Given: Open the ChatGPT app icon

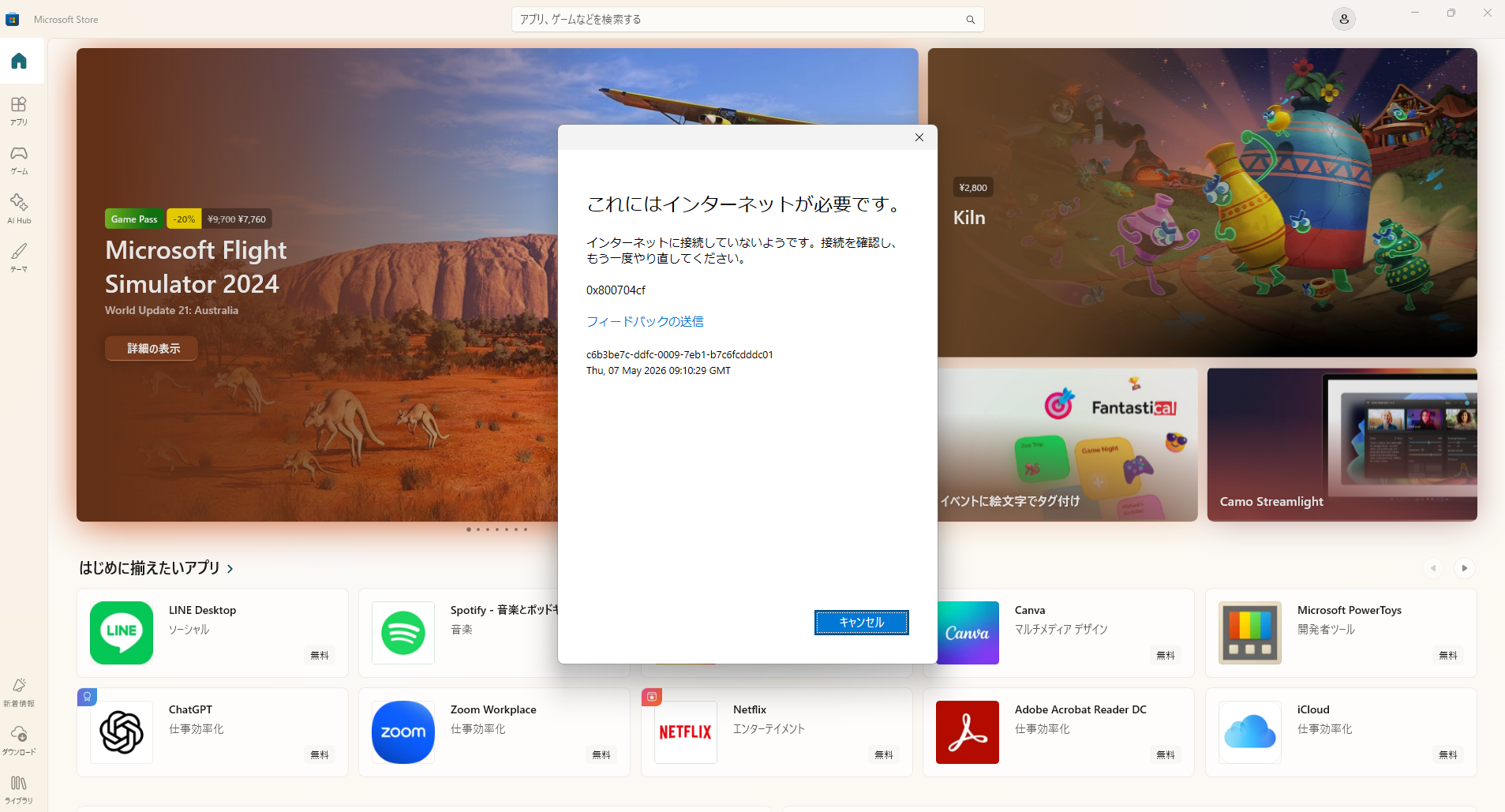Looking at the screenshot, I should [122, 732].
